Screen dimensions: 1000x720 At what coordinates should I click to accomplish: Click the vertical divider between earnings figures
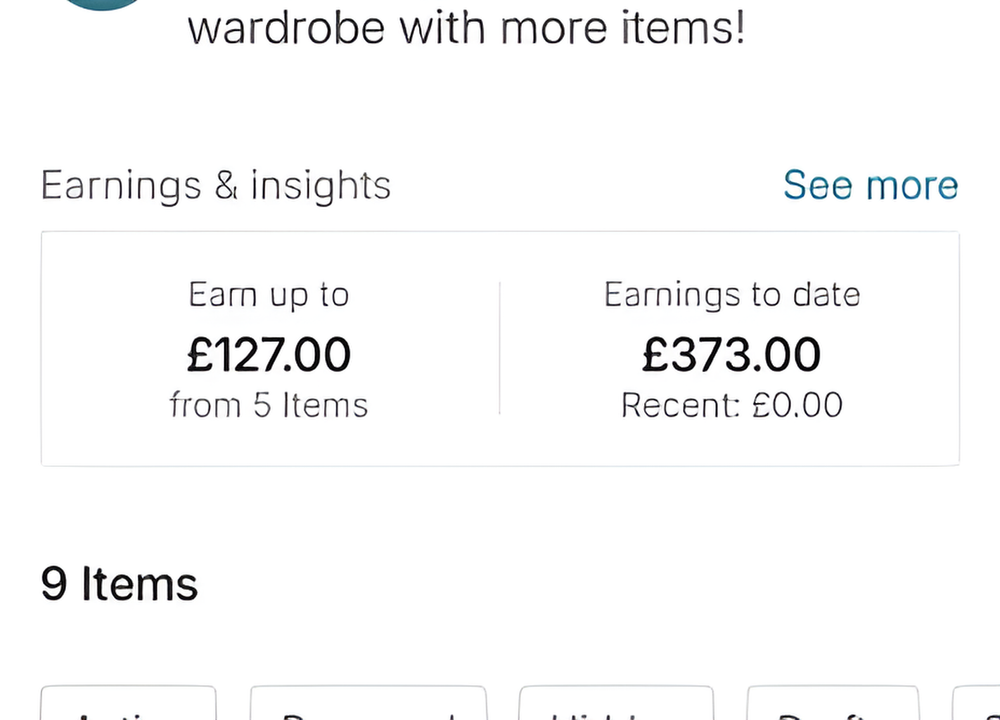(x=499, y=348)
